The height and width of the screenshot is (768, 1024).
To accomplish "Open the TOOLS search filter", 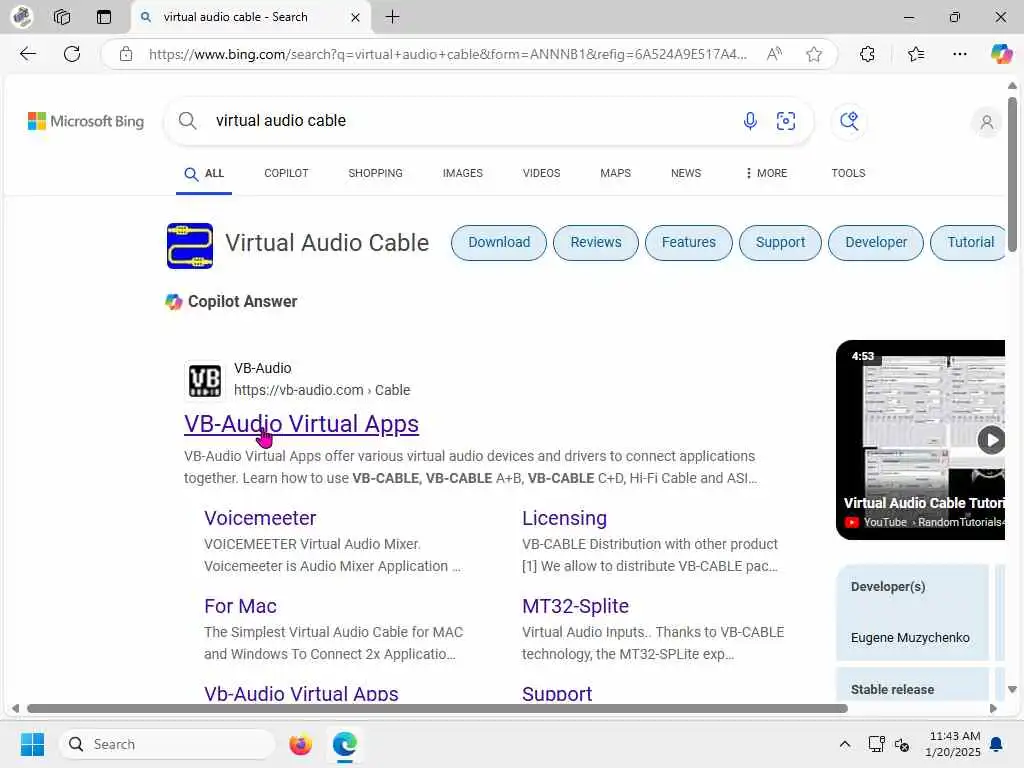I will coord(848,173).
